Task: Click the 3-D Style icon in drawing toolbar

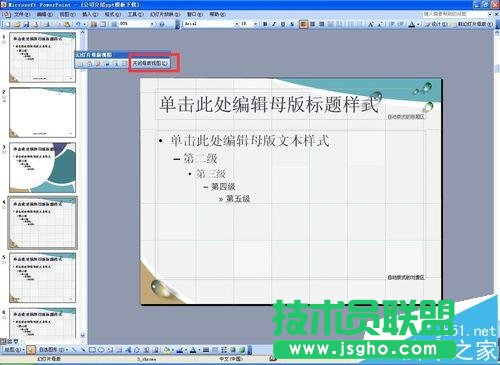Action: click(242, 350)
